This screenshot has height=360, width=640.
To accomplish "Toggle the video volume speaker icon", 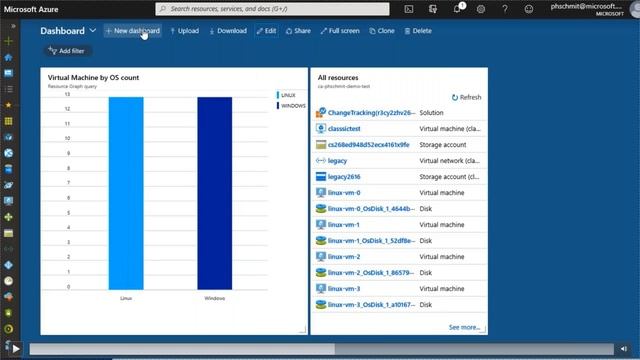I will pos(623,349).
